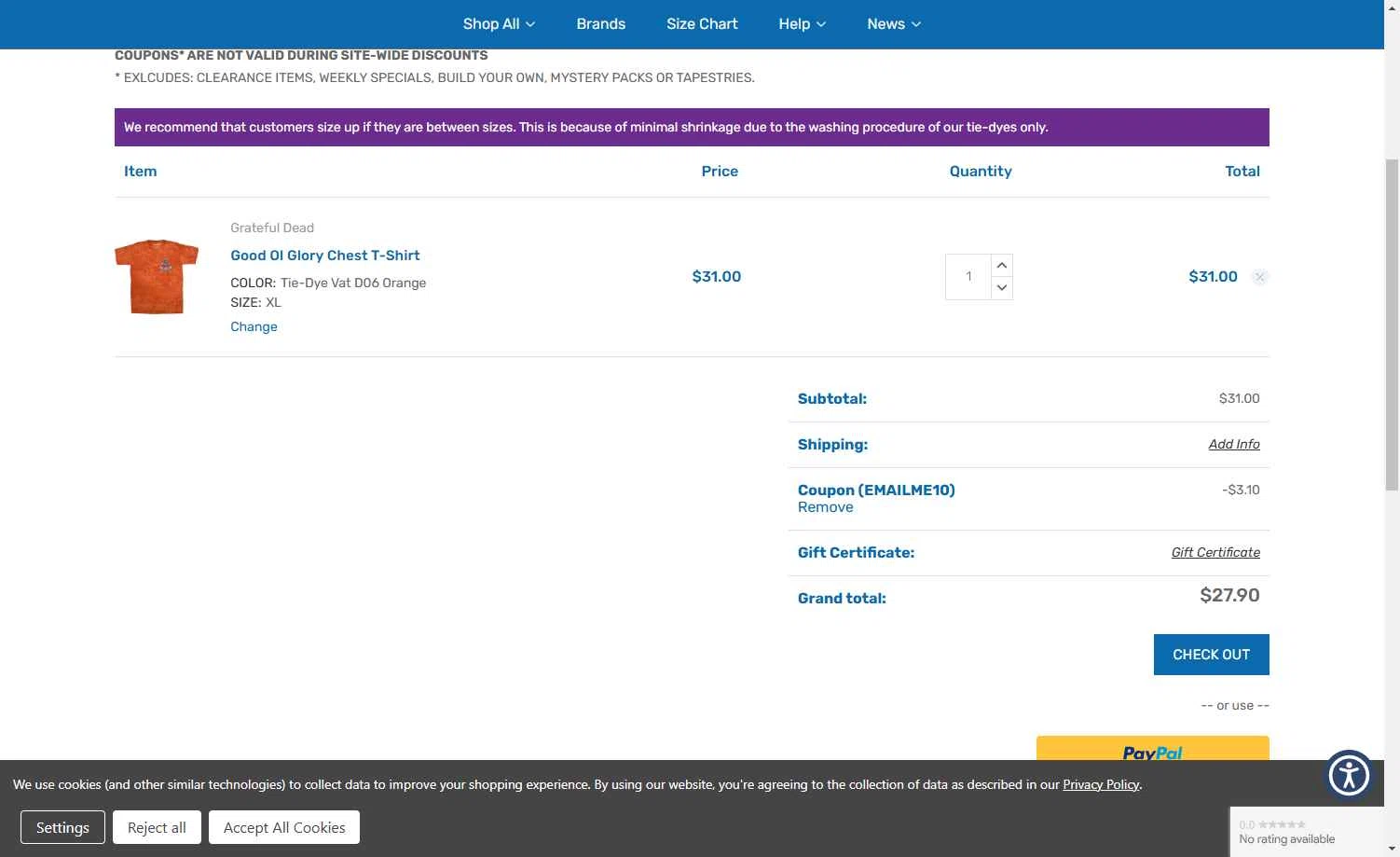Click Reject all cookies
Image resolution: width=1400 pixels, height=857 pixels.
(x=157, y=827)
